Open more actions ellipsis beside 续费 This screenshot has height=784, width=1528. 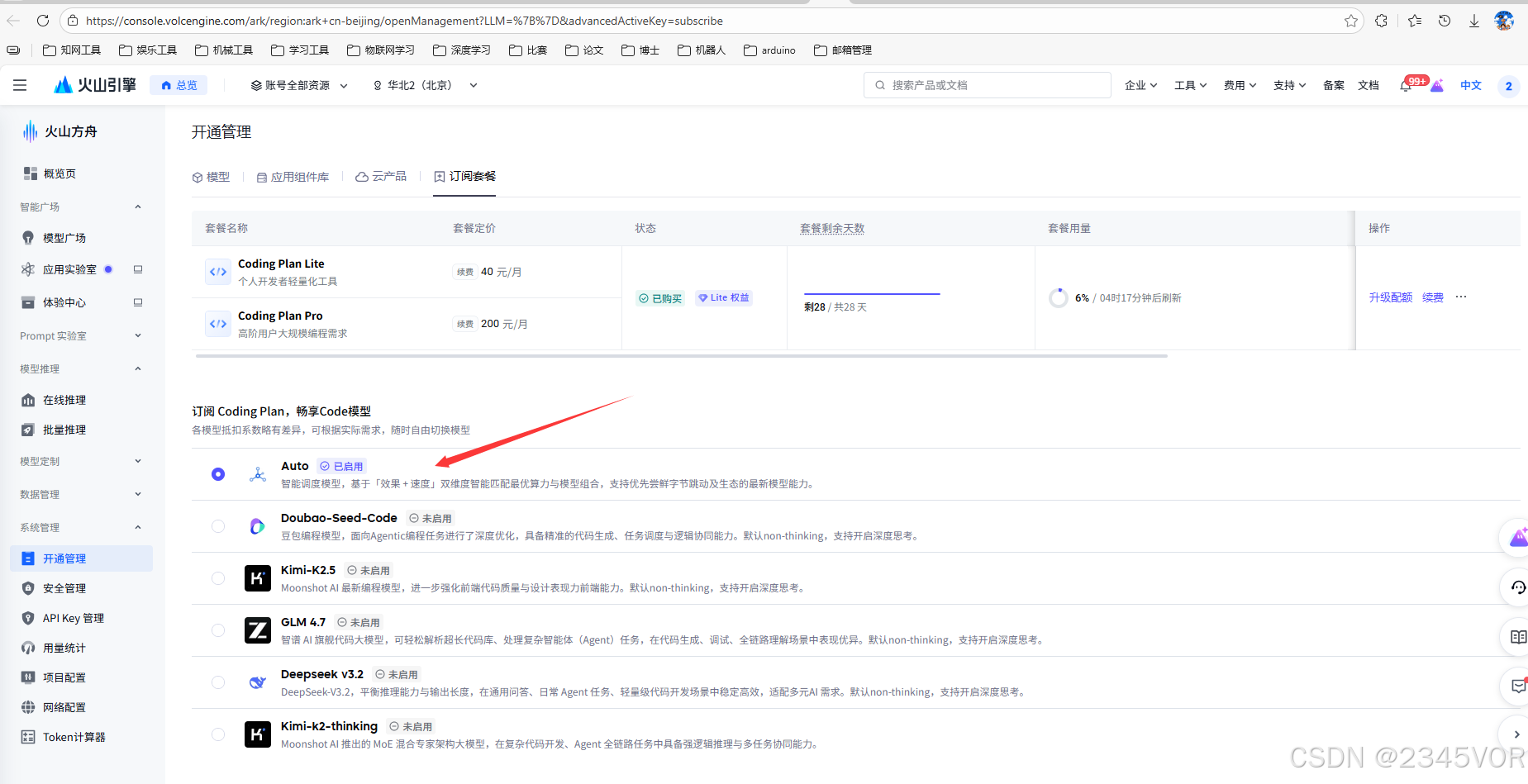(1461, 297)
